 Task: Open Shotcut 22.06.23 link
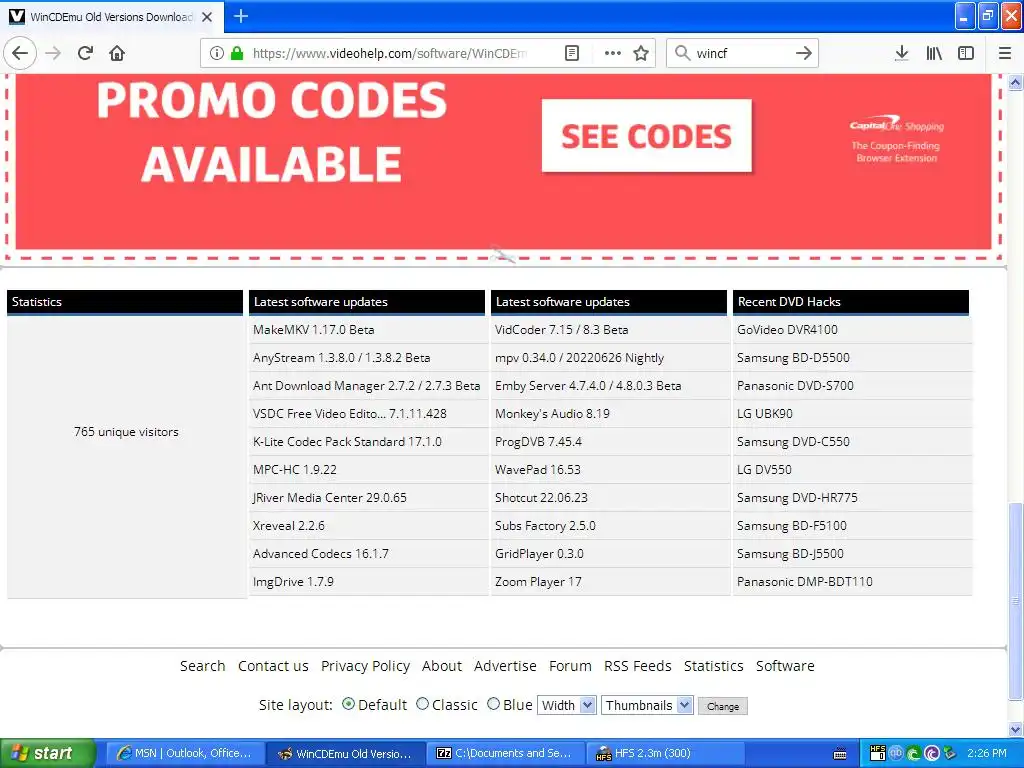click(x=541, y=498)
